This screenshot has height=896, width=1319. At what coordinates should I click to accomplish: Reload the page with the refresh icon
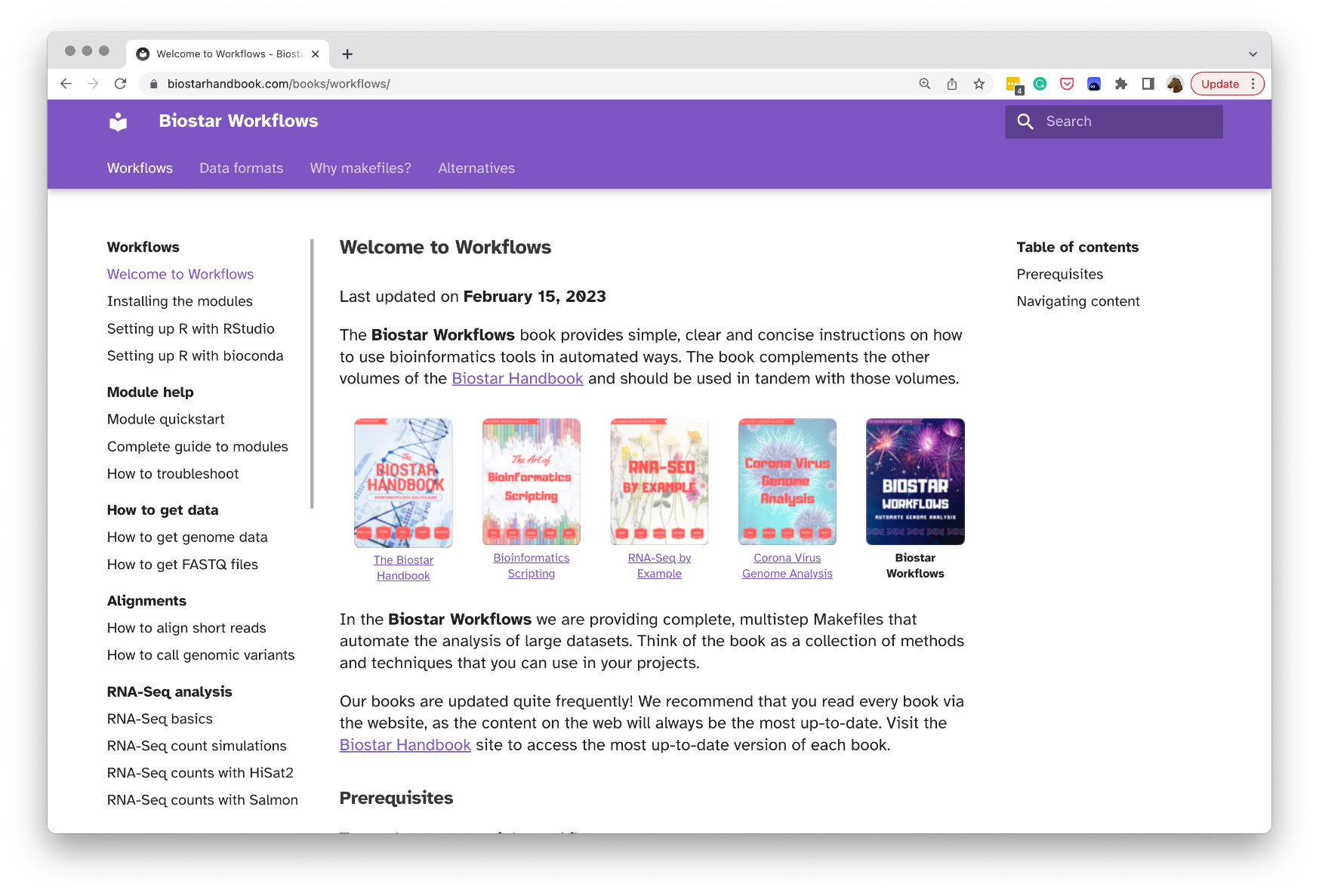[x=120, y=84]
